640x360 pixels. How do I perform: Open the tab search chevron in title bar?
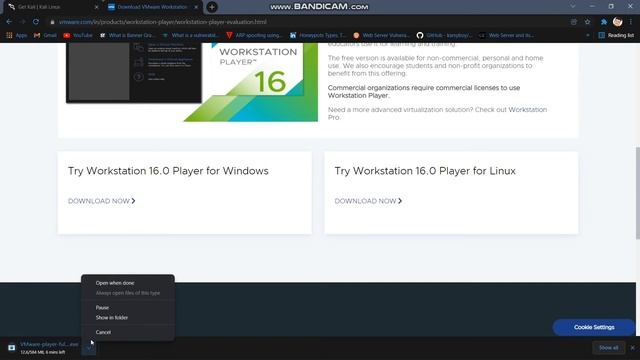pos(573,7)
